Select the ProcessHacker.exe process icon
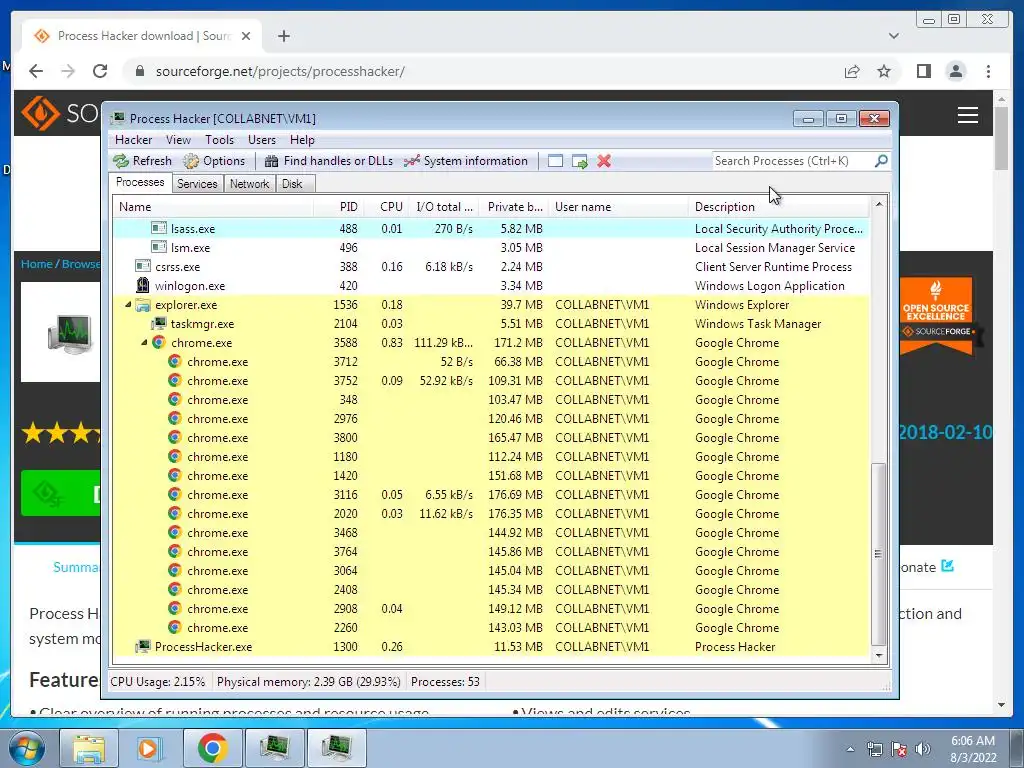The image size is (1024, 768). coord(143,647)
